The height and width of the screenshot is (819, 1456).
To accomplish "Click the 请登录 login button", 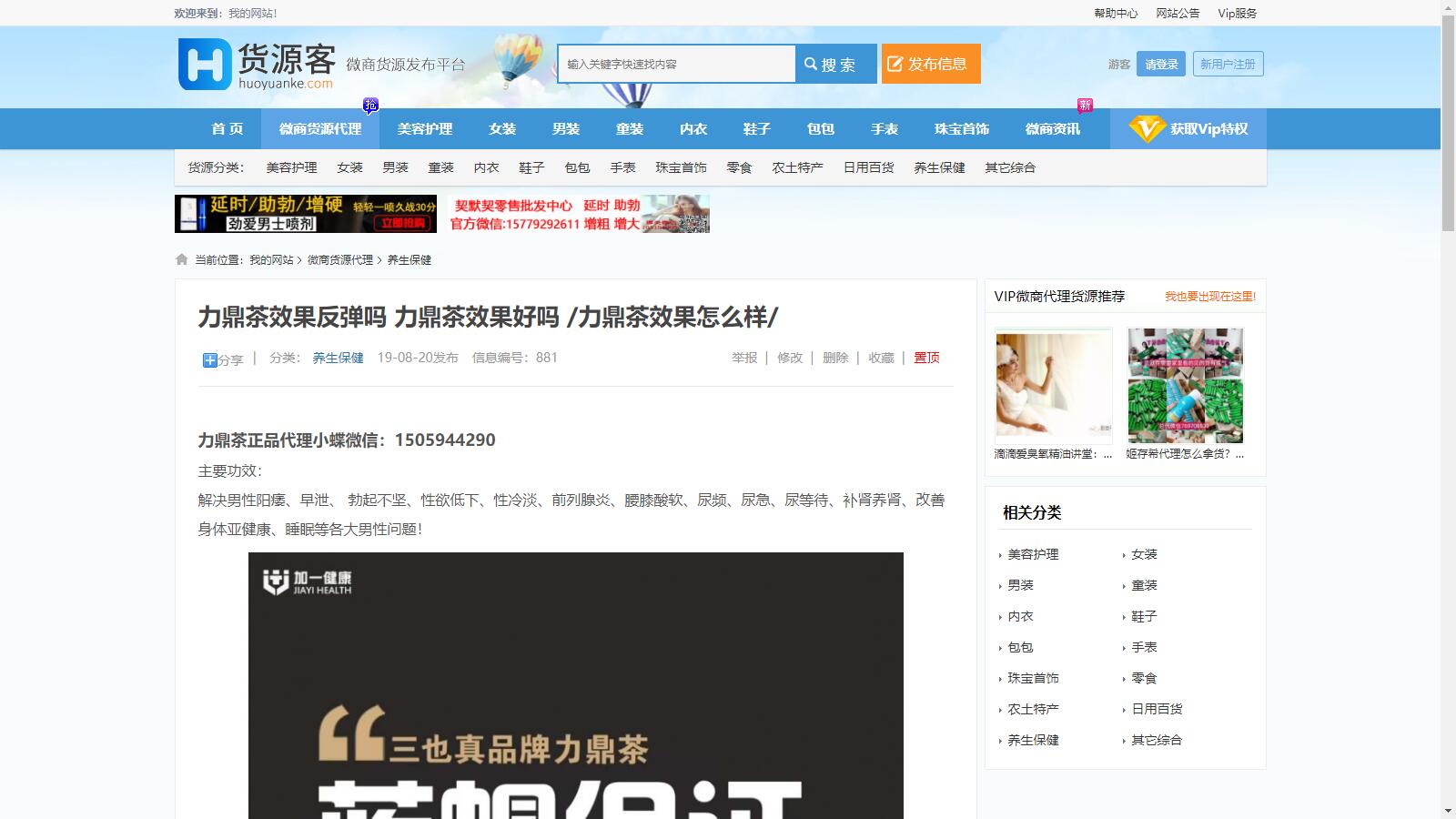I will coord(1160,64).
